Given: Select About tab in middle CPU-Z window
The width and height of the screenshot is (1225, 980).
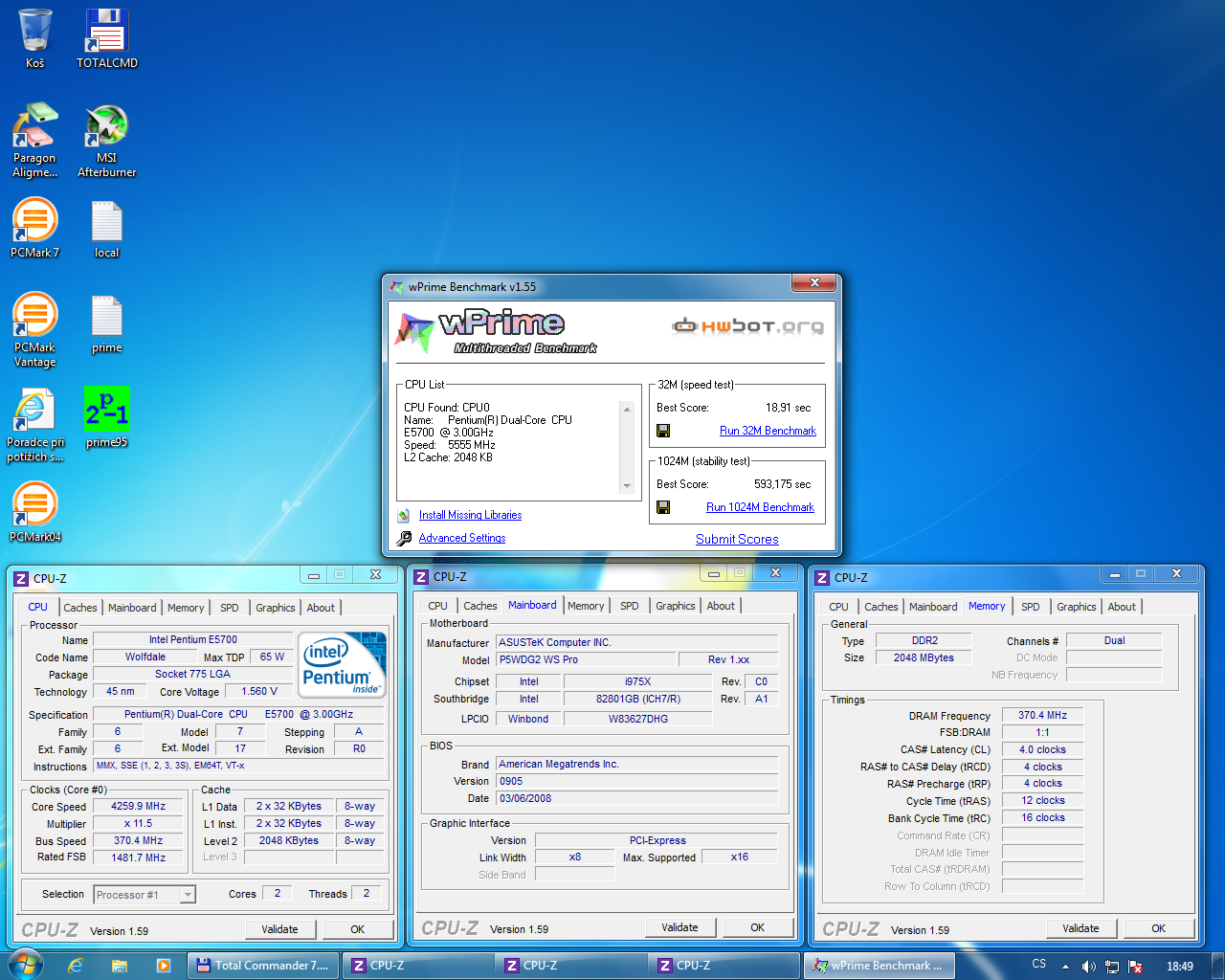Looking at the screenshot, I should click(x=721, y=606).
